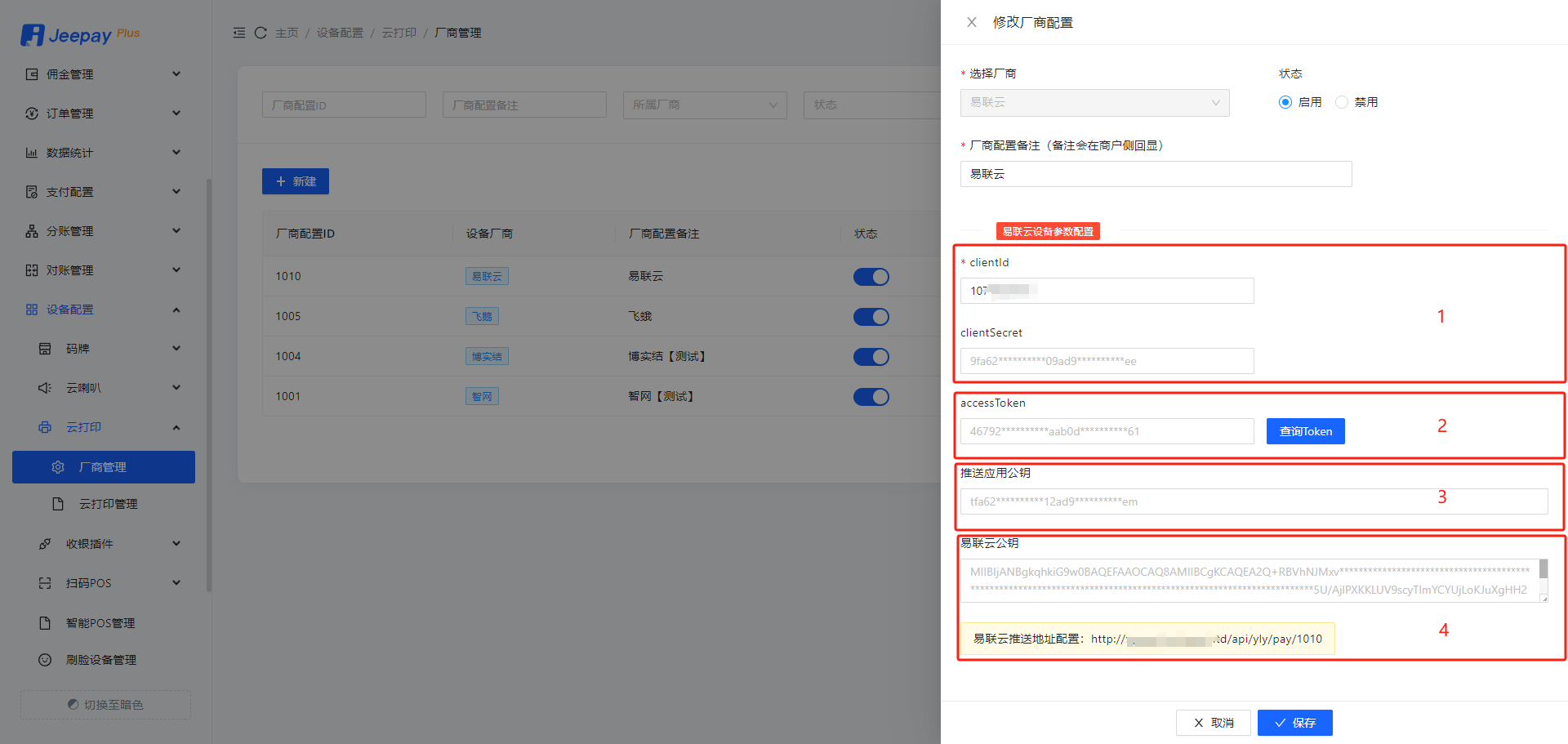Click the refresh icon in top bar
This screenshot has width=1568, height=744.
[261, 33]
